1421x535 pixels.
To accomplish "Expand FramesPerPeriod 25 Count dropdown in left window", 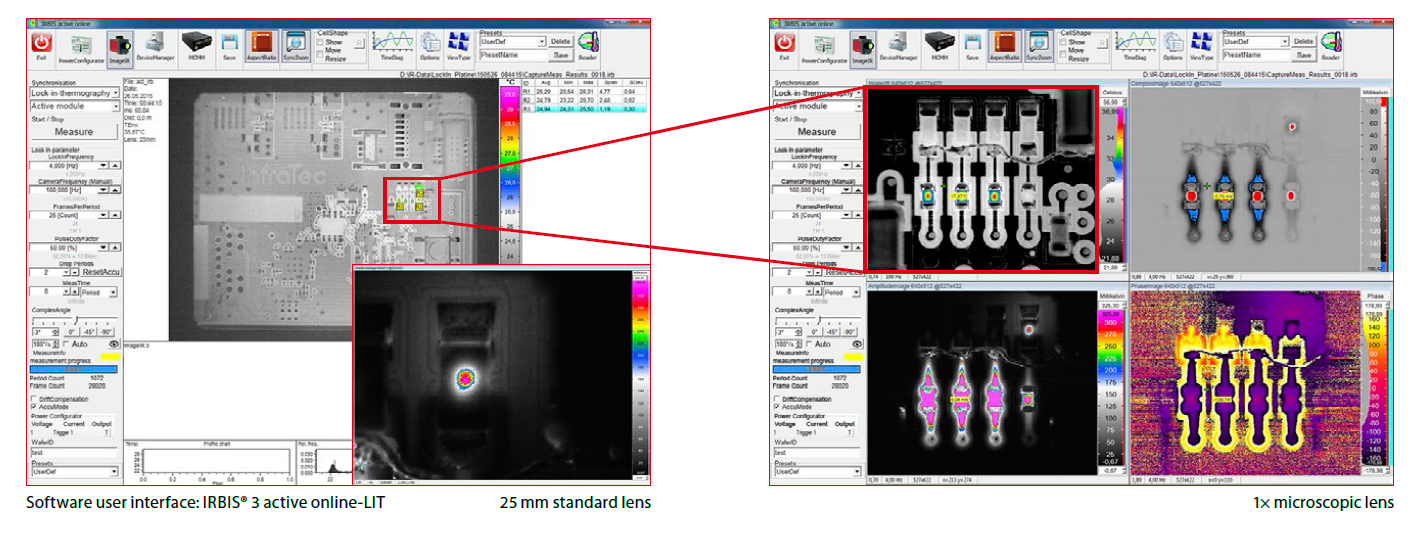I will (x=104, y=215).
